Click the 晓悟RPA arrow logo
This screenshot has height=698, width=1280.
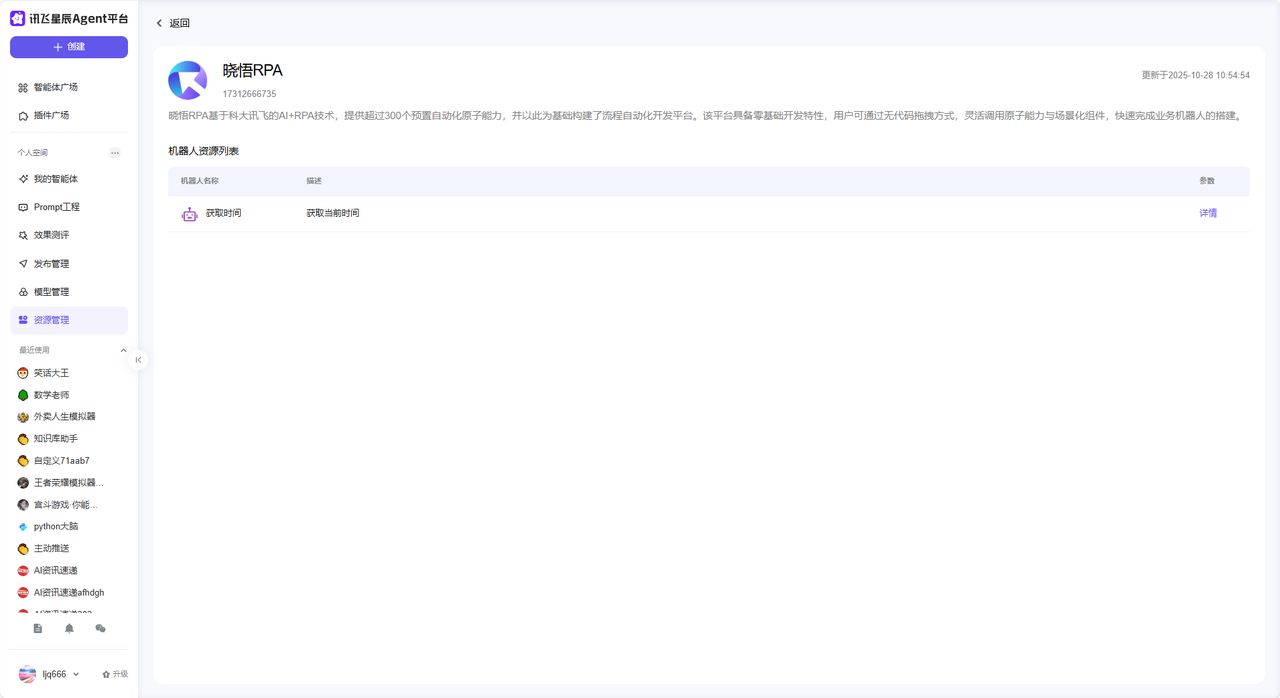188,81
